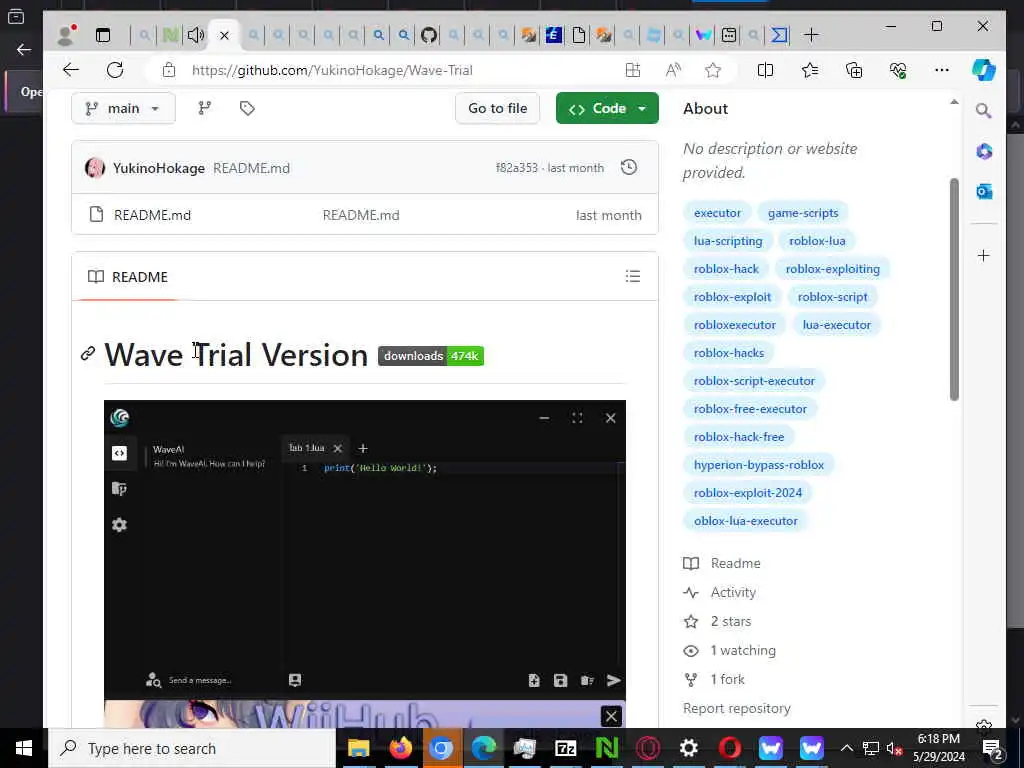Open the Wave executor screenshot image
1024x768 pixels.
(364, 549)
